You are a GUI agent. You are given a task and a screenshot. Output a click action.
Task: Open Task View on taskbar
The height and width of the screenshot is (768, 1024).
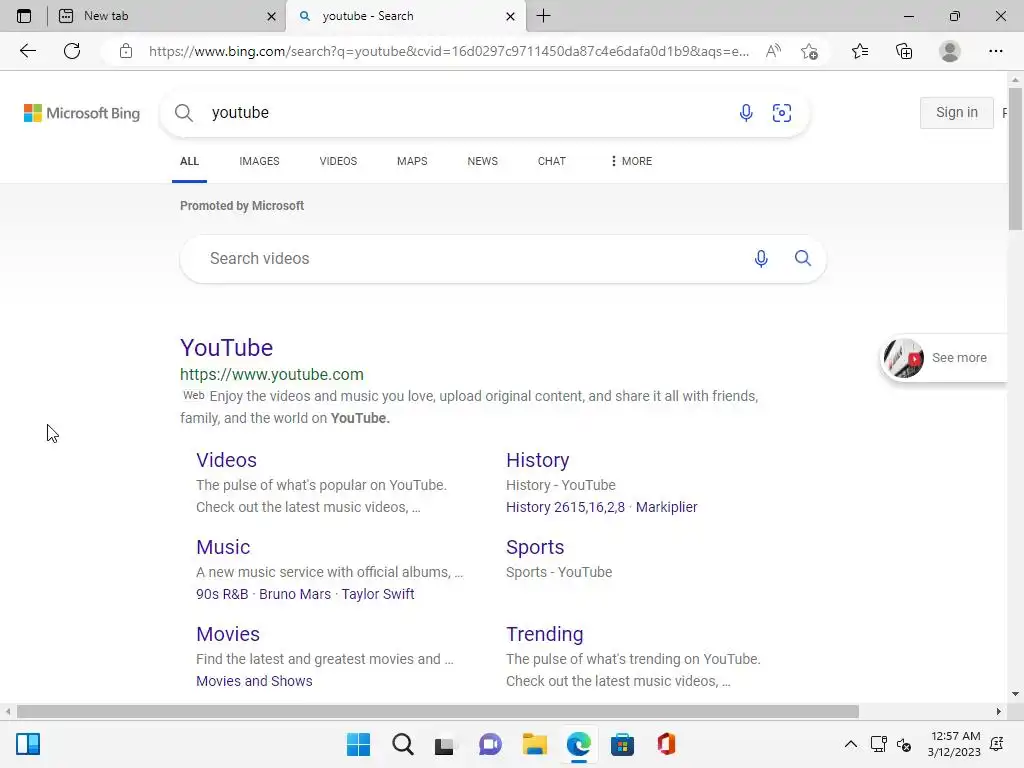(x=444, y=745)
